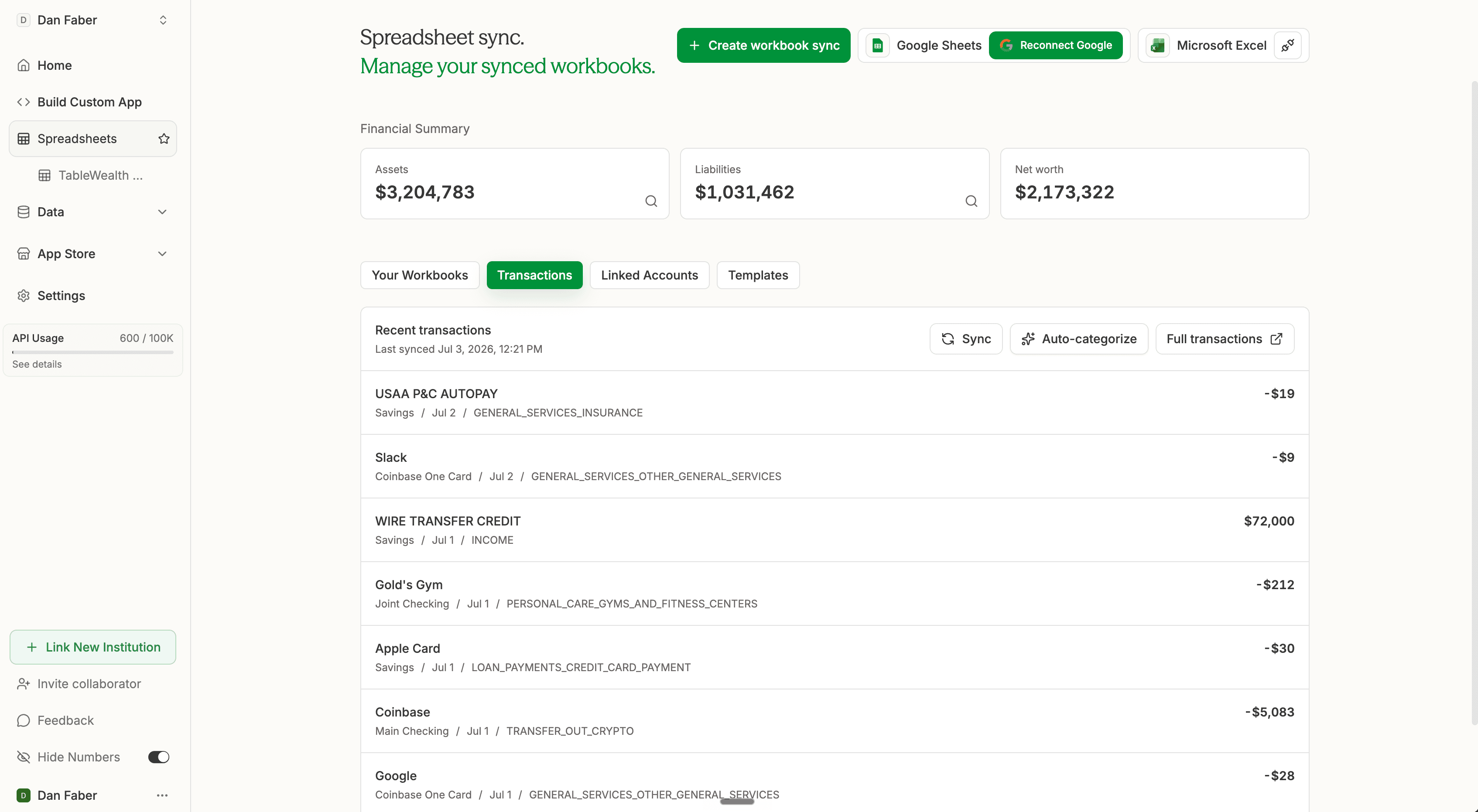Click the $72,000 amount
The image size is (1478, 812).
click(x=1269, y=521)
